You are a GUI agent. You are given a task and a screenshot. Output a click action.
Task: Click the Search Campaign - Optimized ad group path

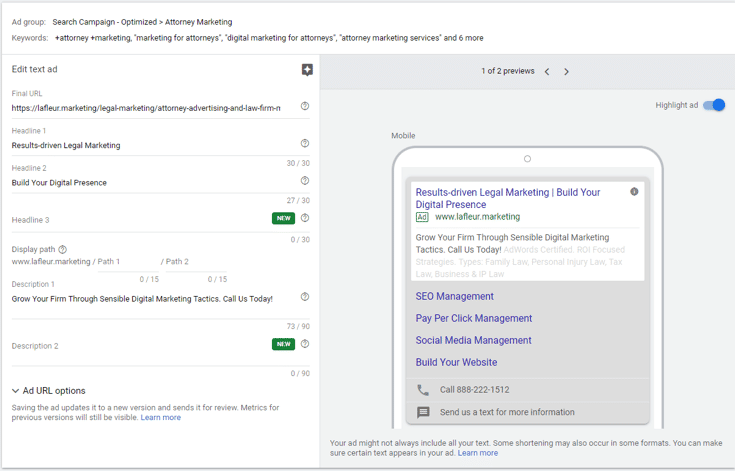click(142, 22)
